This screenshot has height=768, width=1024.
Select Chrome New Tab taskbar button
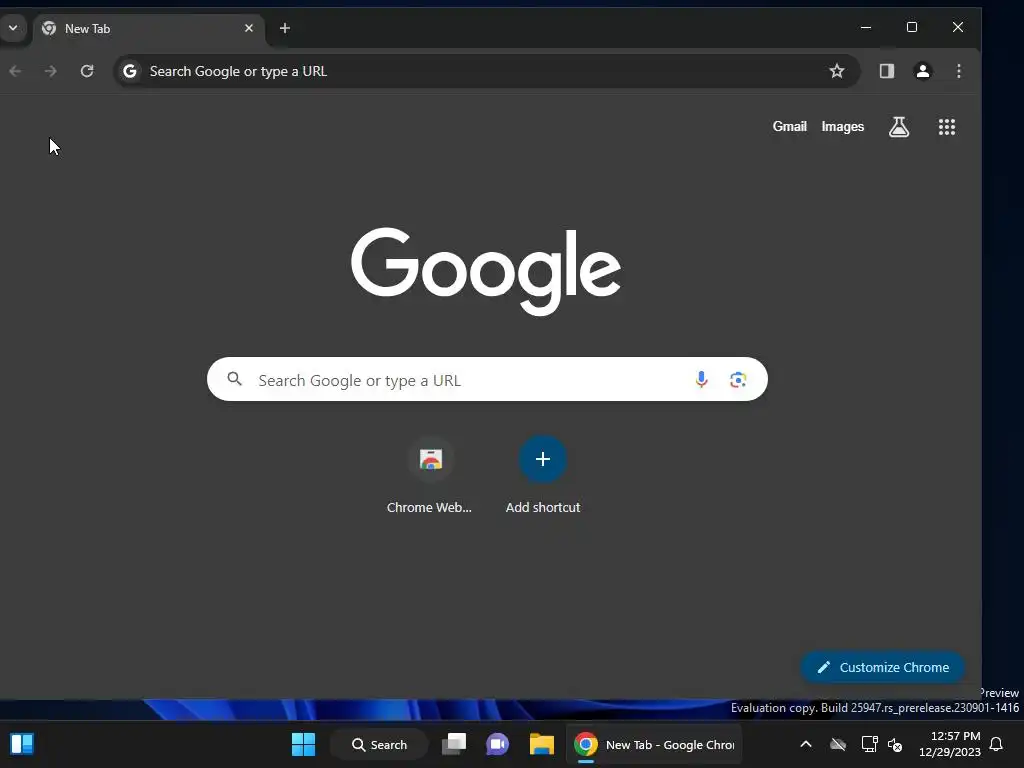click(654, 744)
